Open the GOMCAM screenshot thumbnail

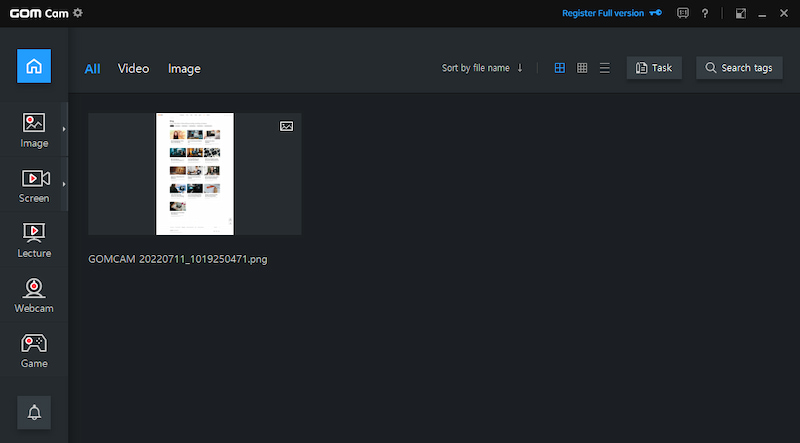[195, 174]
